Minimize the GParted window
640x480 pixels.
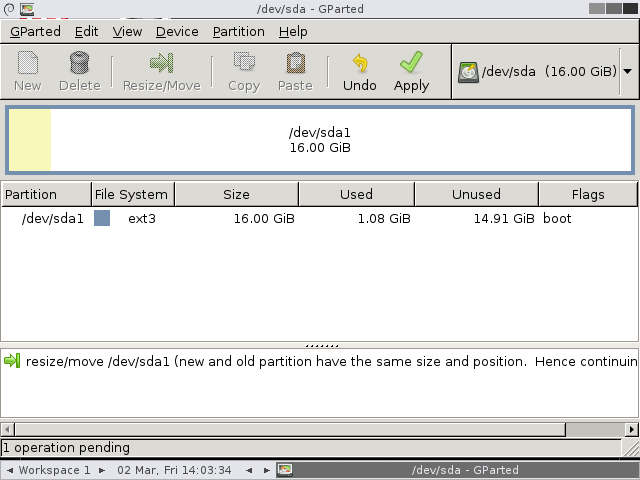click(x=597, y=9)
